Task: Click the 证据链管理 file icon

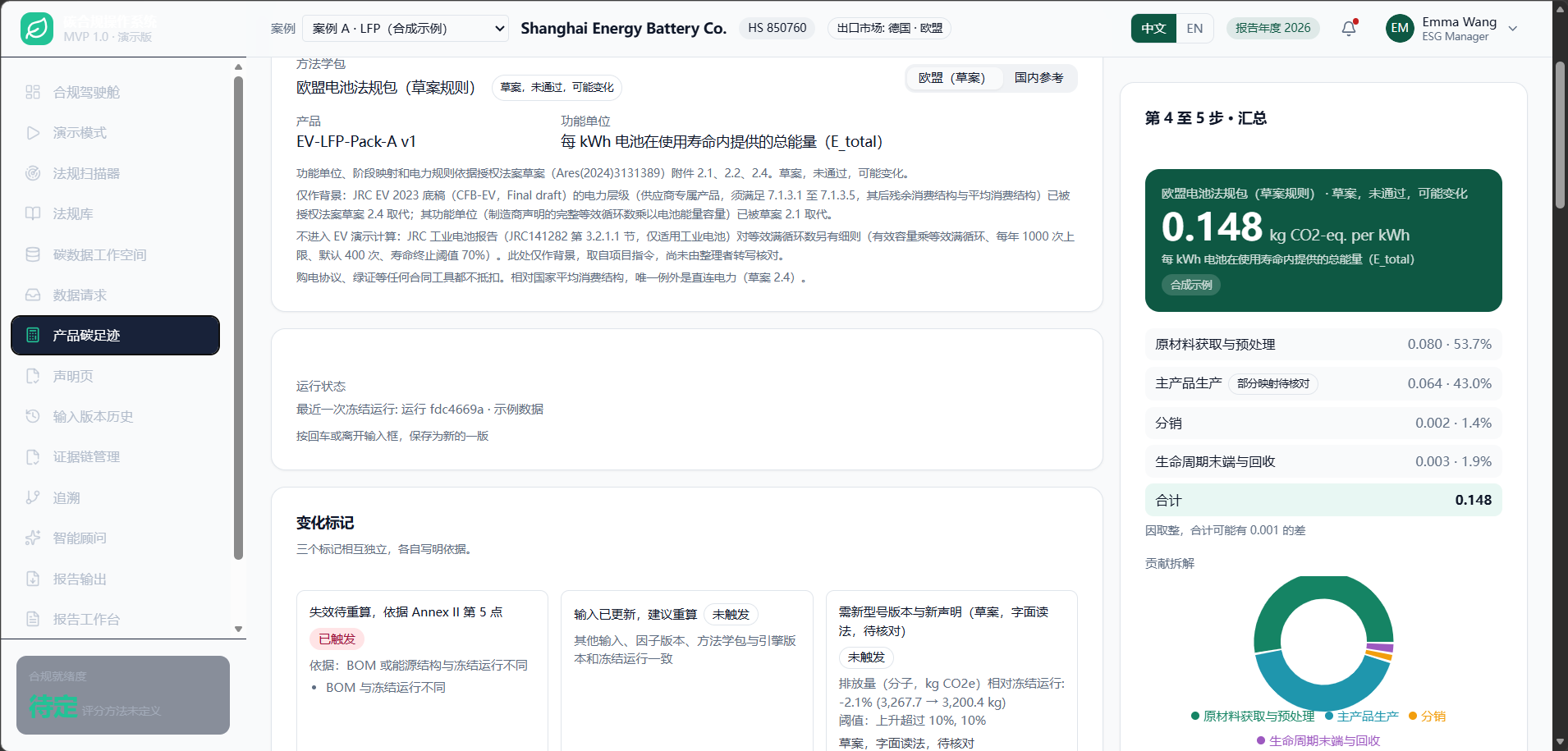Action: pos(33,457)
